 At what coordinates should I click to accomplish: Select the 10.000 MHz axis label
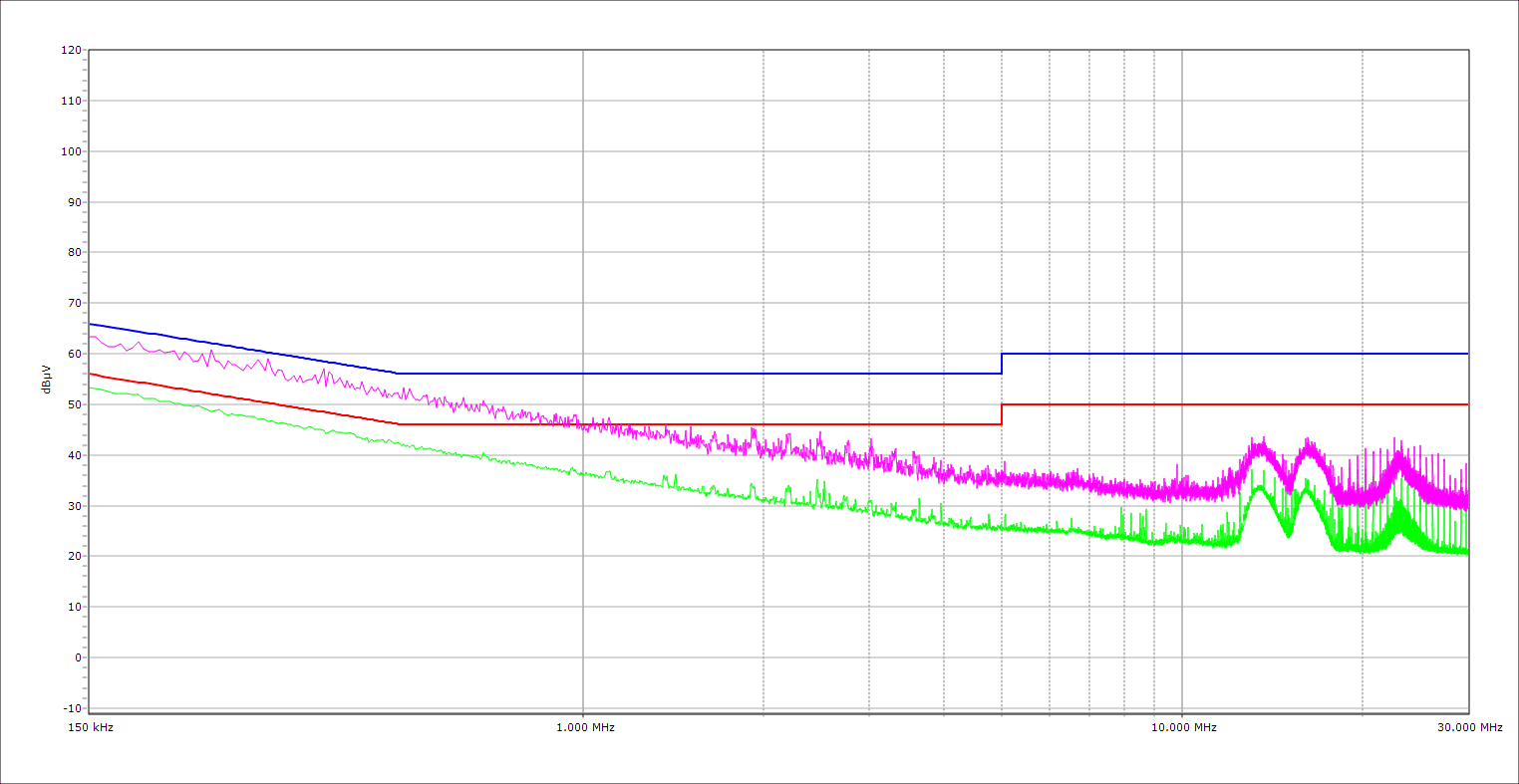[1183, 727]
